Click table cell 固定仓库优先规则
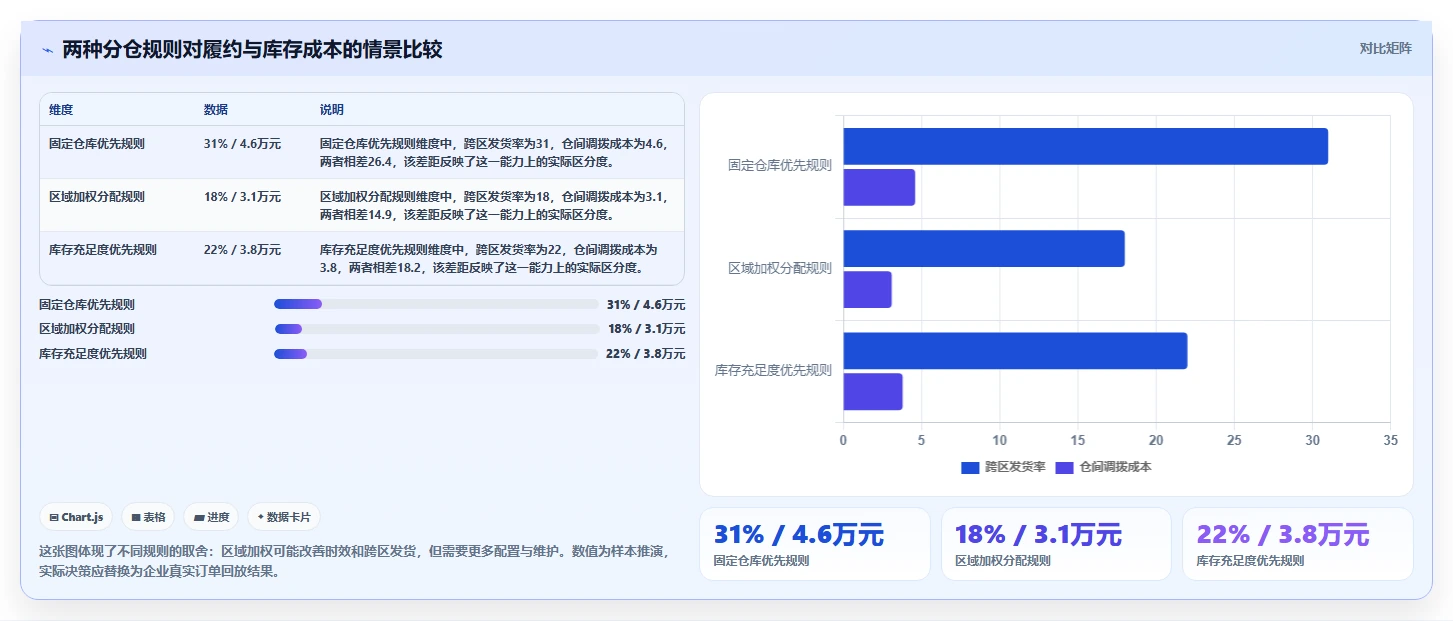This screenshot has width=1453, height=621. point(97,144)
